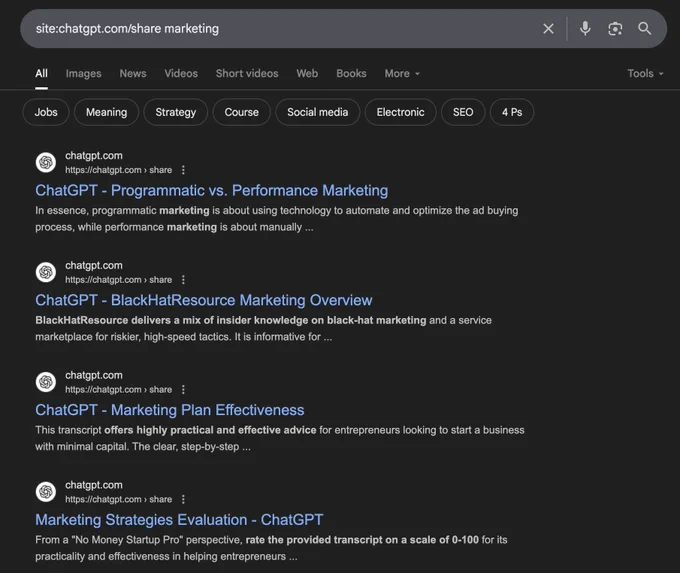The width and height of the screenshot is (680, 573).
Task: Click the chatgpt.com site name above Marketing Plan result
Action: [94, 375]
